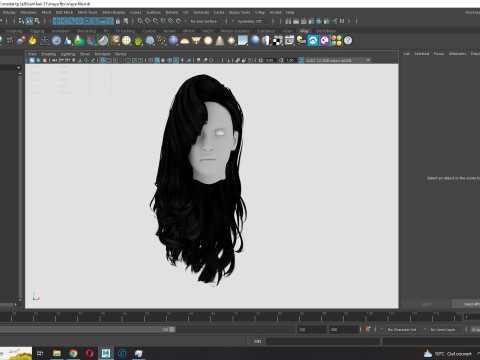This screenshot has width=480, height=360.
Task: Toggle the curves selection mask
Action: (72, 21)
